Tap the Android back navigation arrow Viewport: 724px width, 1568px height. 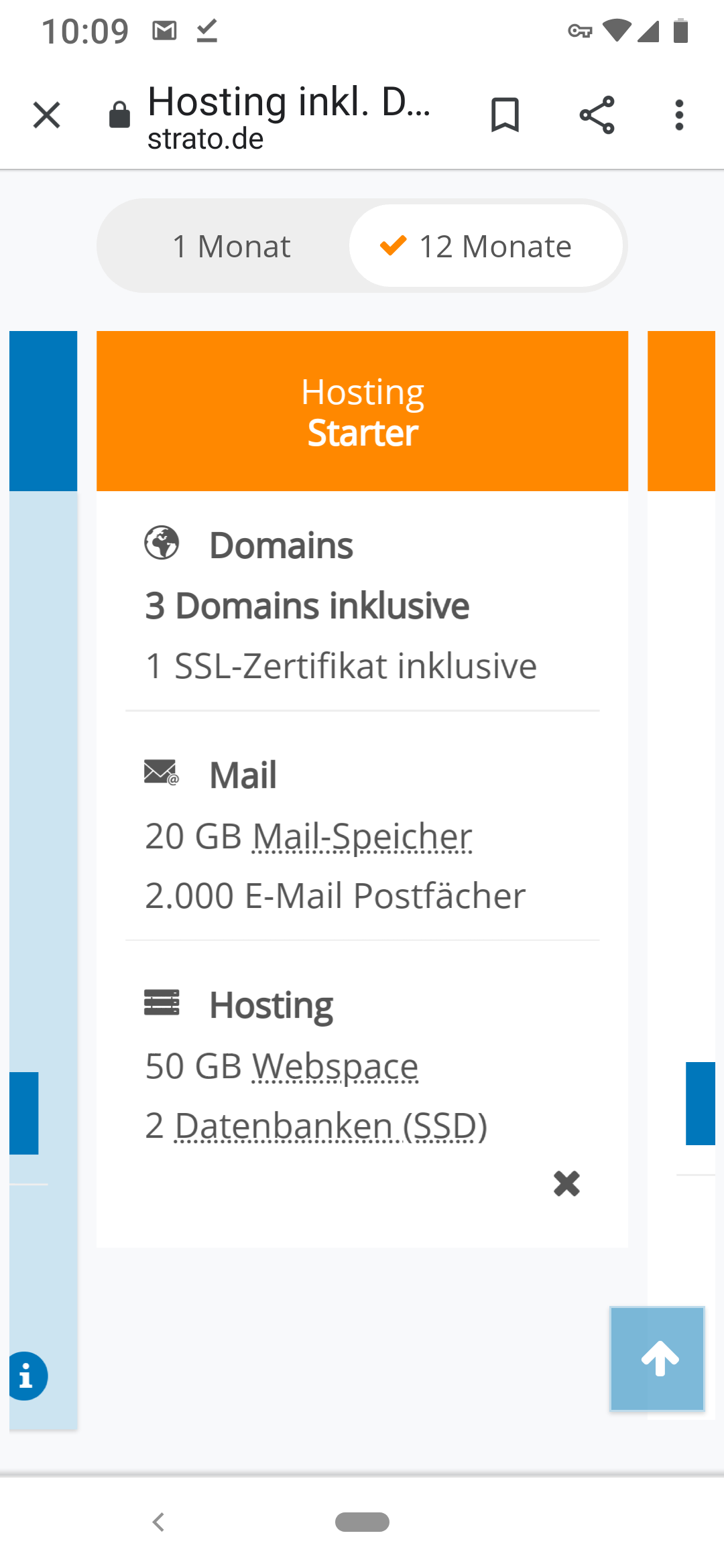tap(158, 1522)
